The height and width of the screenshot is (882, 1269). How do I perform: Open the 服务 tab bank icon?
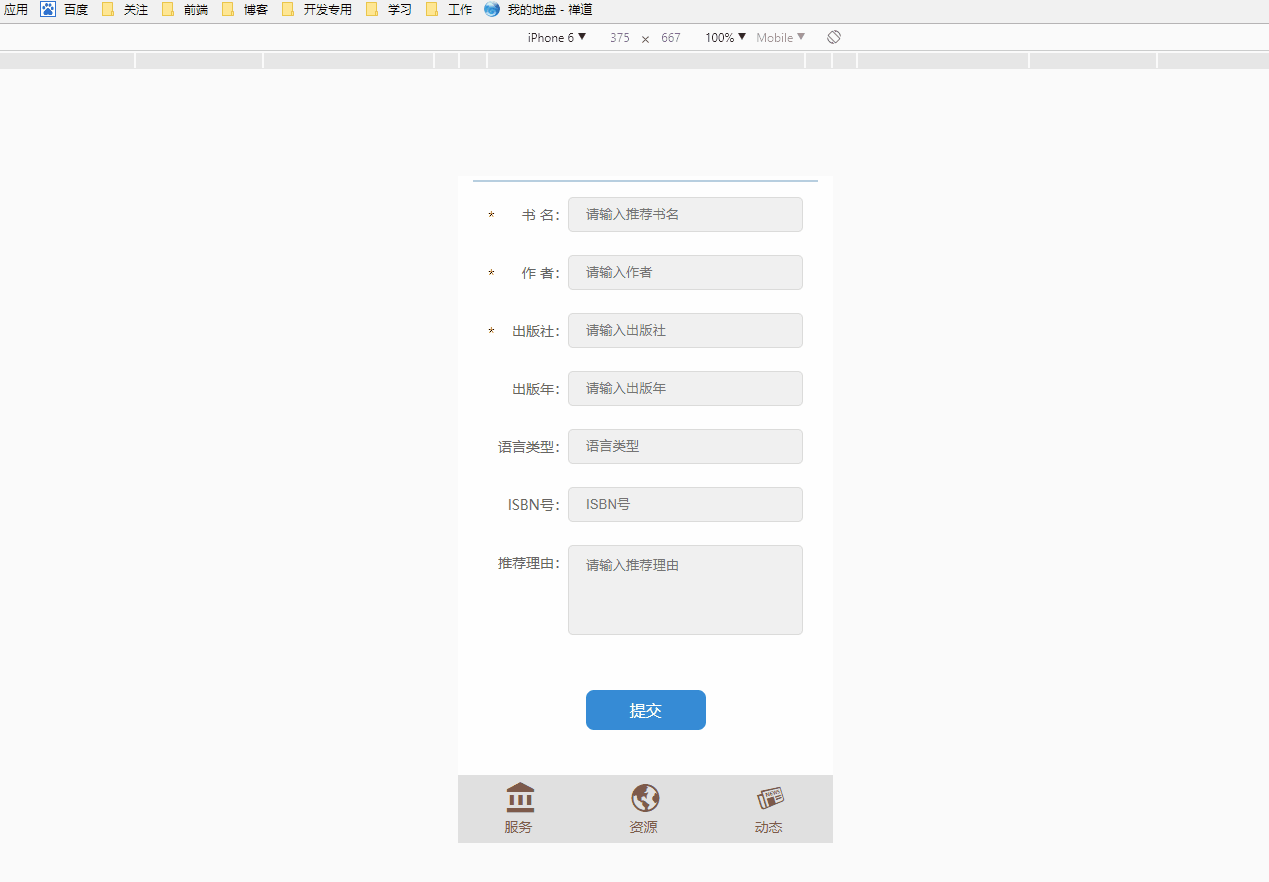pyautogui.click(x=520, y=798)
